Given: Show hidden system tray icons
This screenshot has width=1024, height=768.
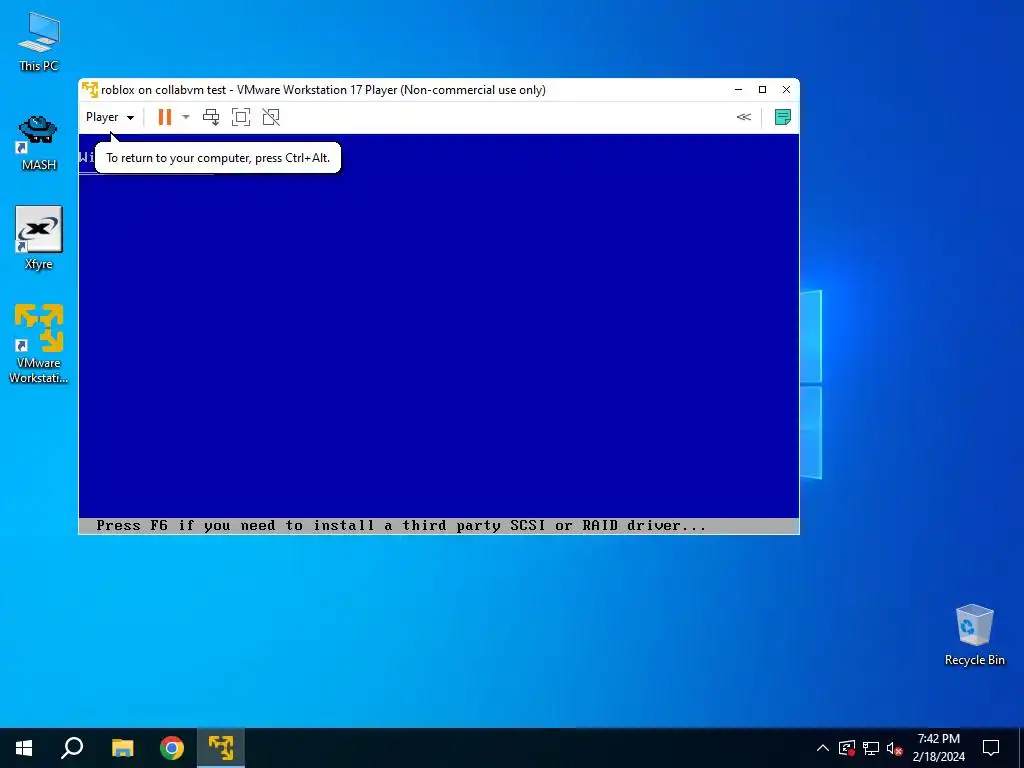Looking at the screenshot, I should pos(823,748).
